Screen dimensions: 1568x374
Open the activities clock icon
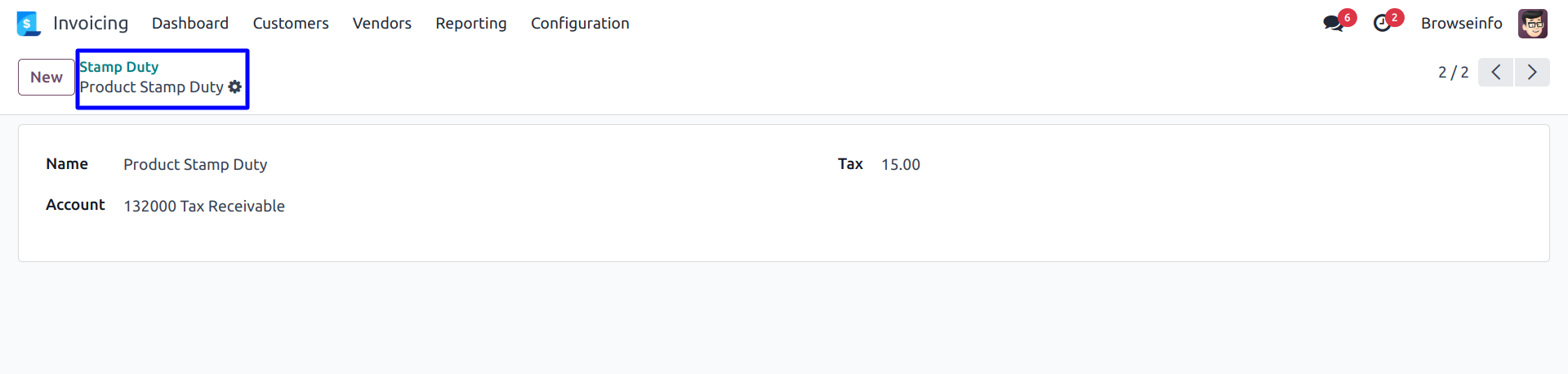click(1382, 24)
